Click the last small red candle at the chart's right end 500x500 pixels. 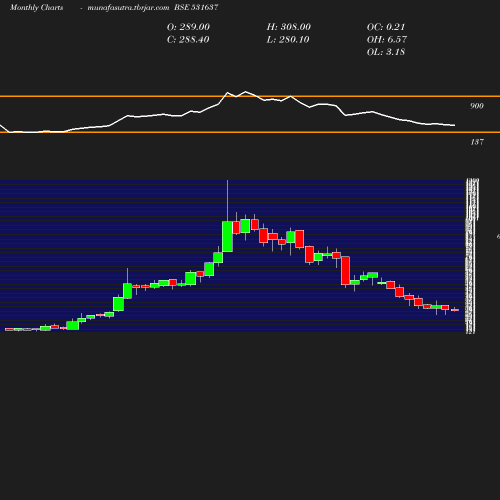pyautogui.click(x=455, y=310)
